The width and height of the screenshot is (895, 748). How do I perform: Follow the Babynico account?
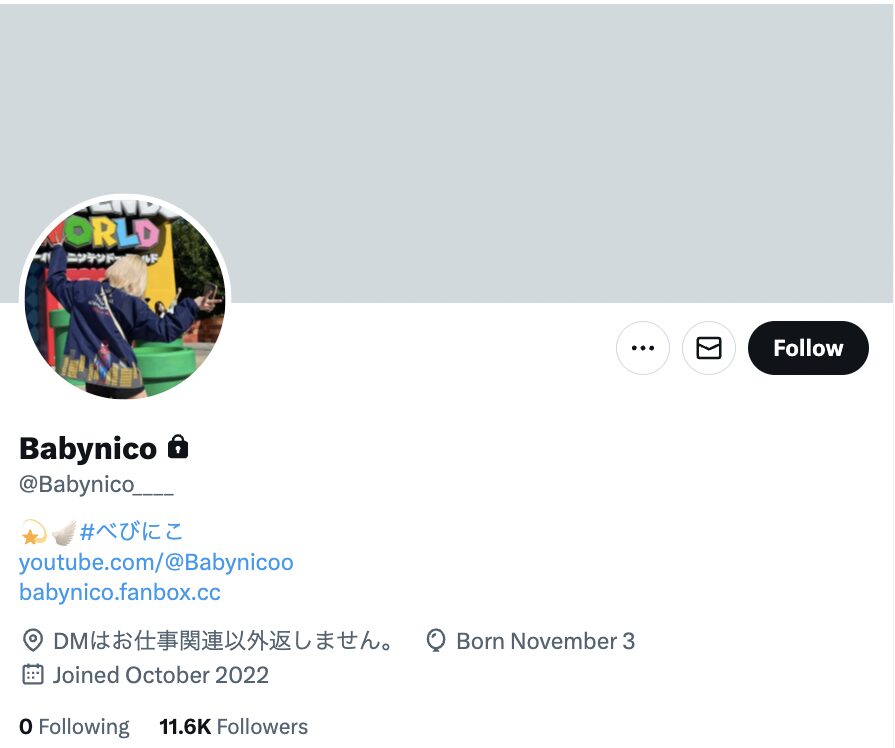[x=808, y=348]
